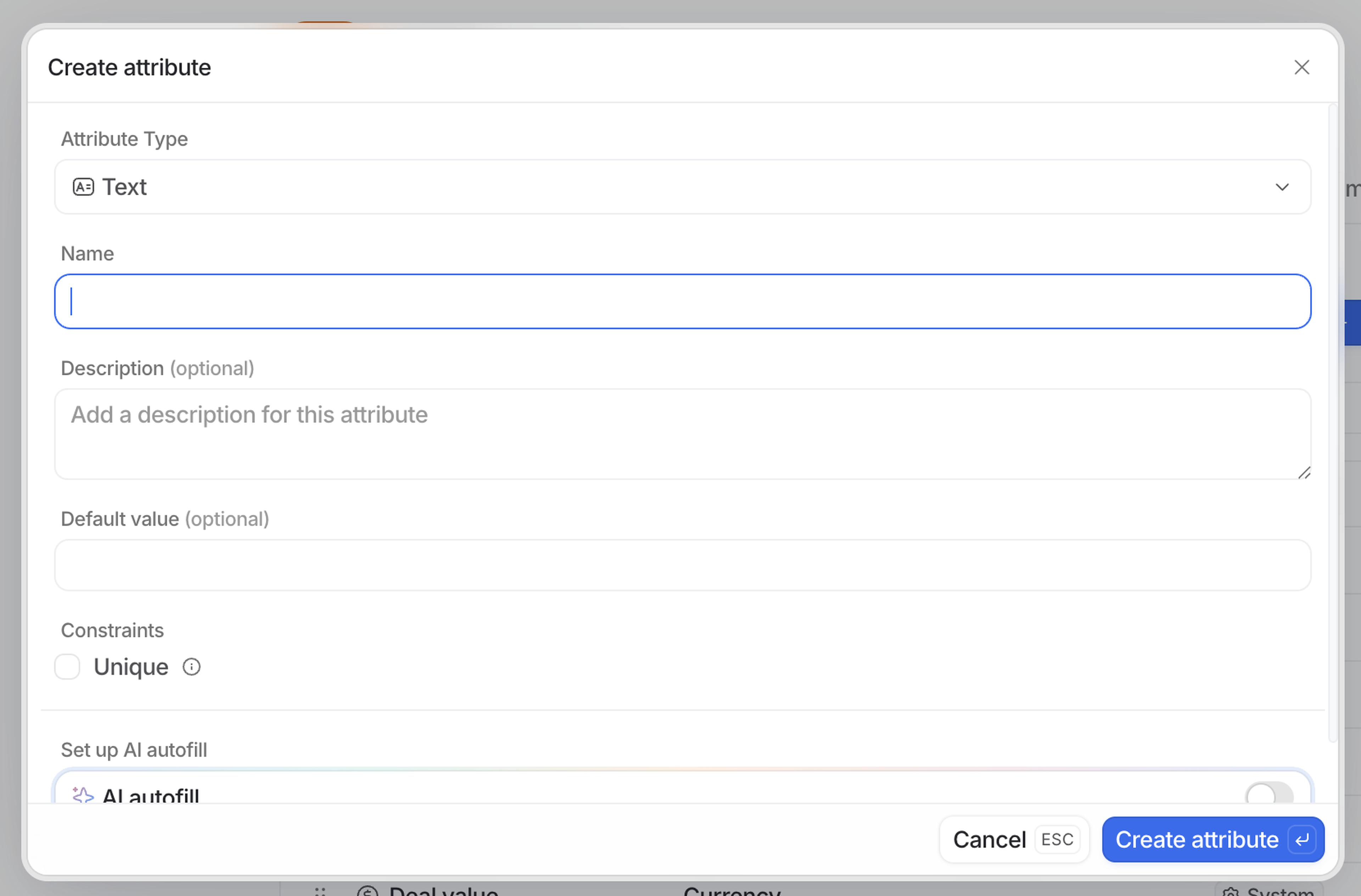The image size is (1361, 896).
Task: Close the Create attribute dialog
Action: click(x=1301, y=67)
